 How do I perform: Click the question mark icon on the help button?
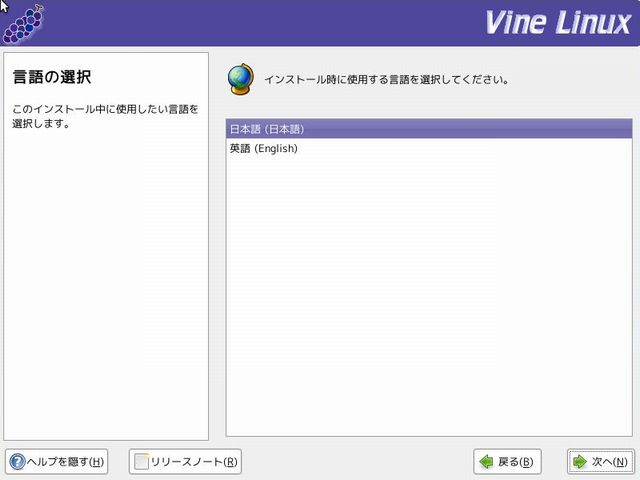coord(17,462)
